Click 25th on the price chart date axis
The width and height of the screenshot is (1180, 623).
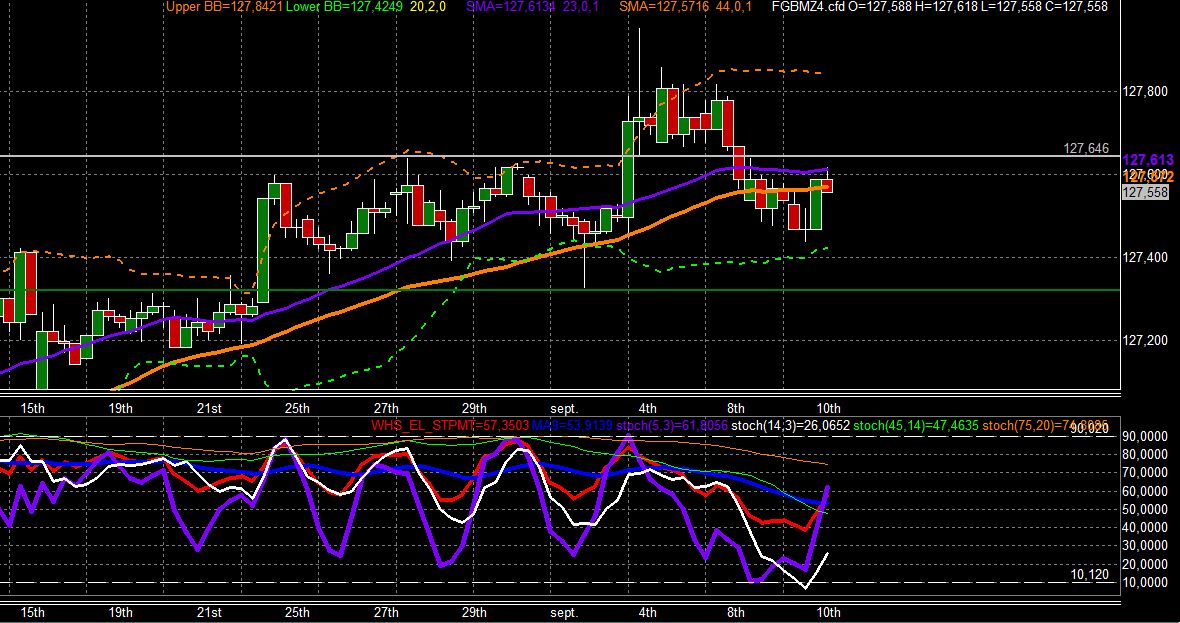coord(297,409)
